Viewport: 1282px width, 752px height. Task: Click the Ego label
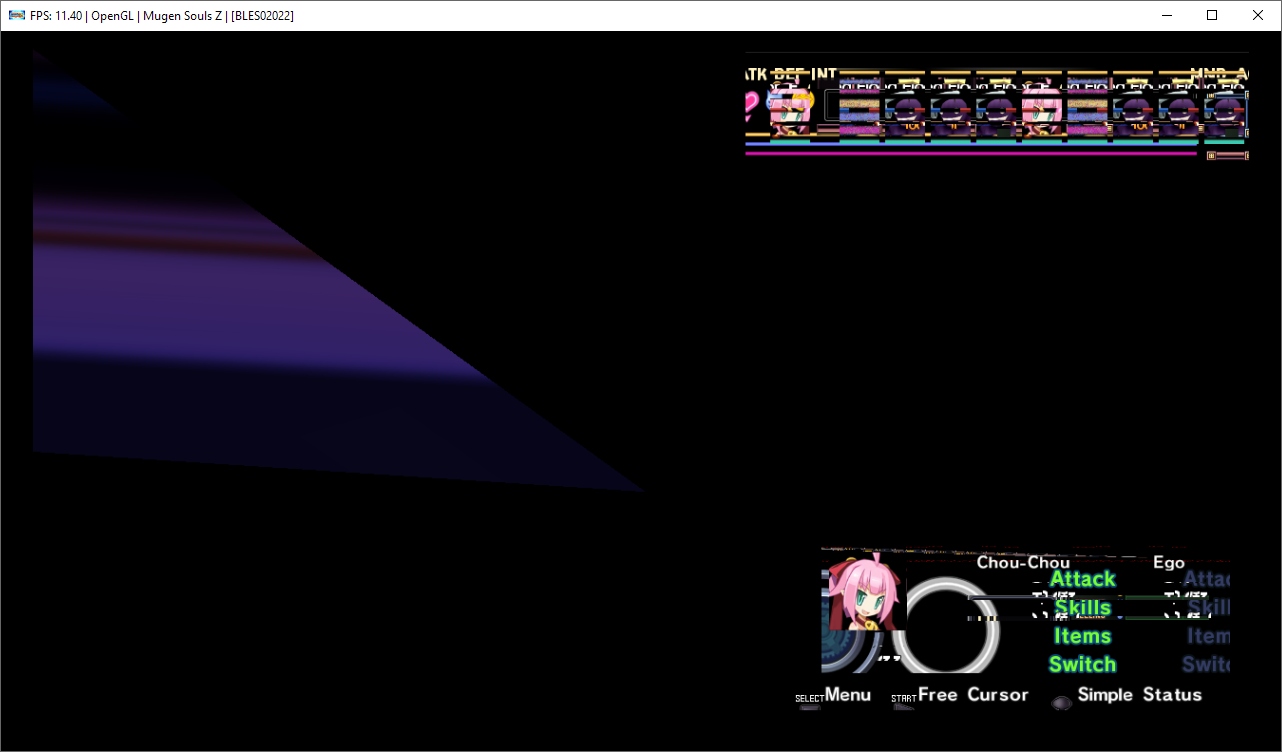click(1168, 563)
